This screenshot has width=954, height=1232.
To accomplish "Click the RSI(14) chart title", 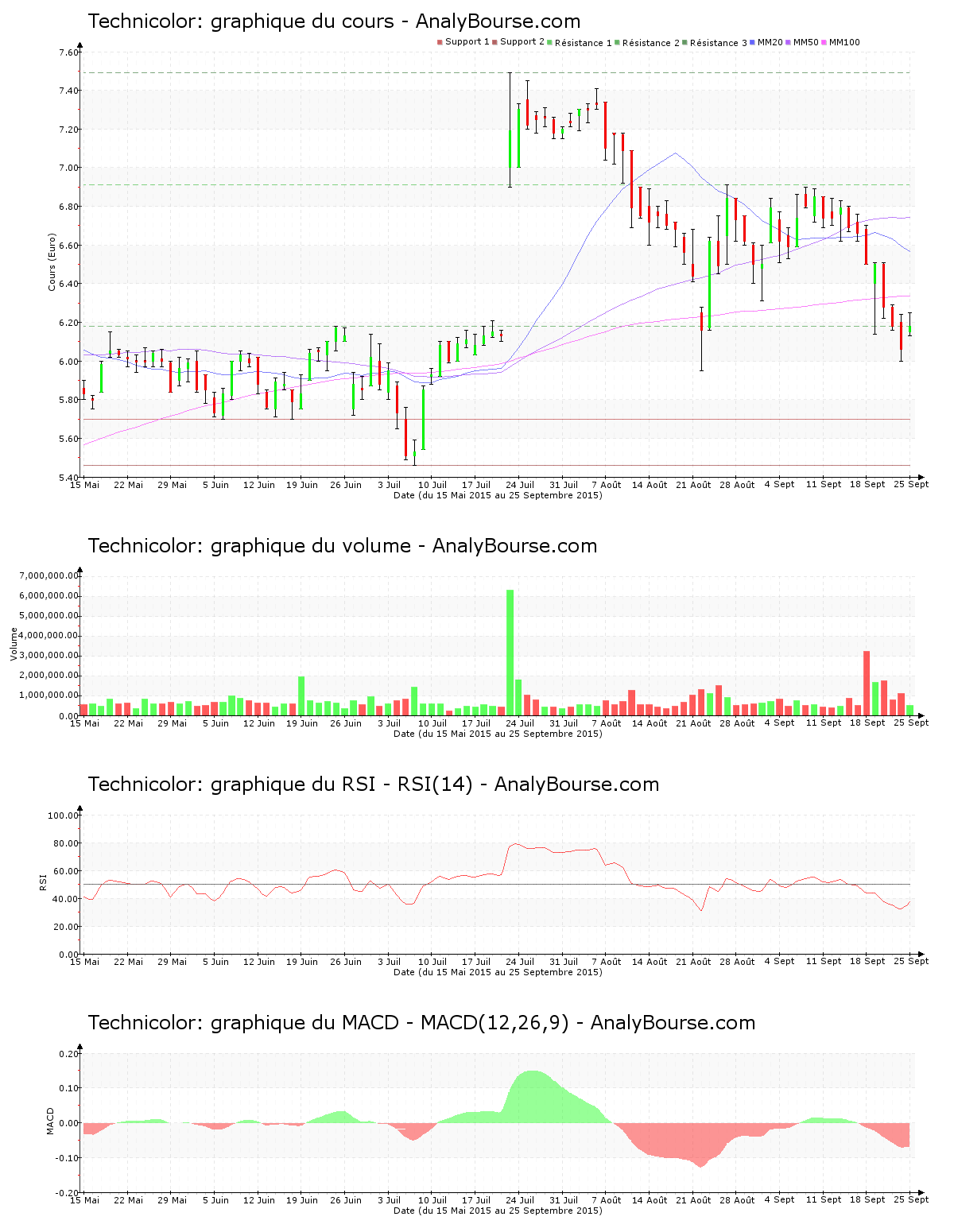I will click(373, 785).
